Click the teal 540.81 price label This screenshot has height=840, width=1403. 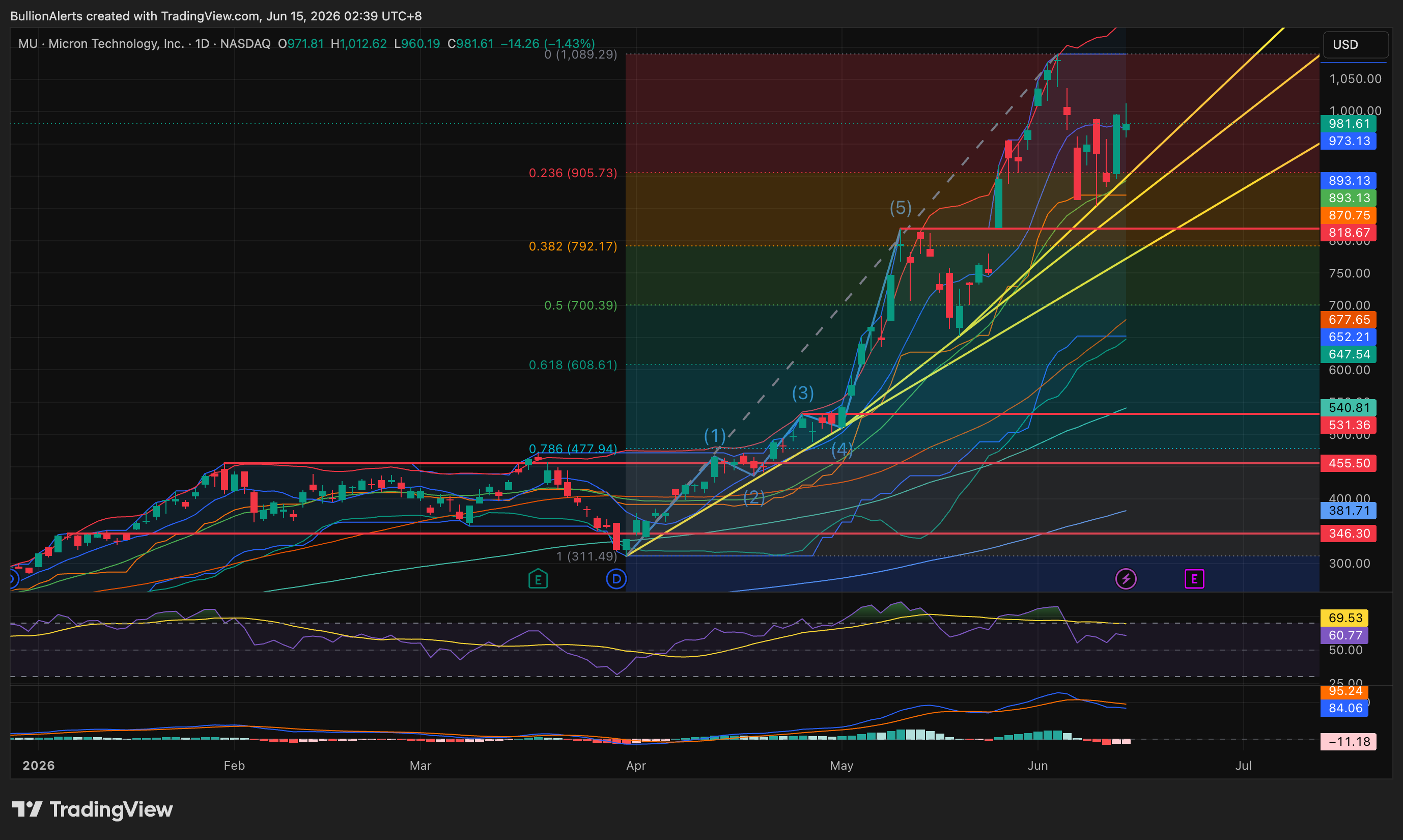pyautogui.click(x=1349, y=408)
